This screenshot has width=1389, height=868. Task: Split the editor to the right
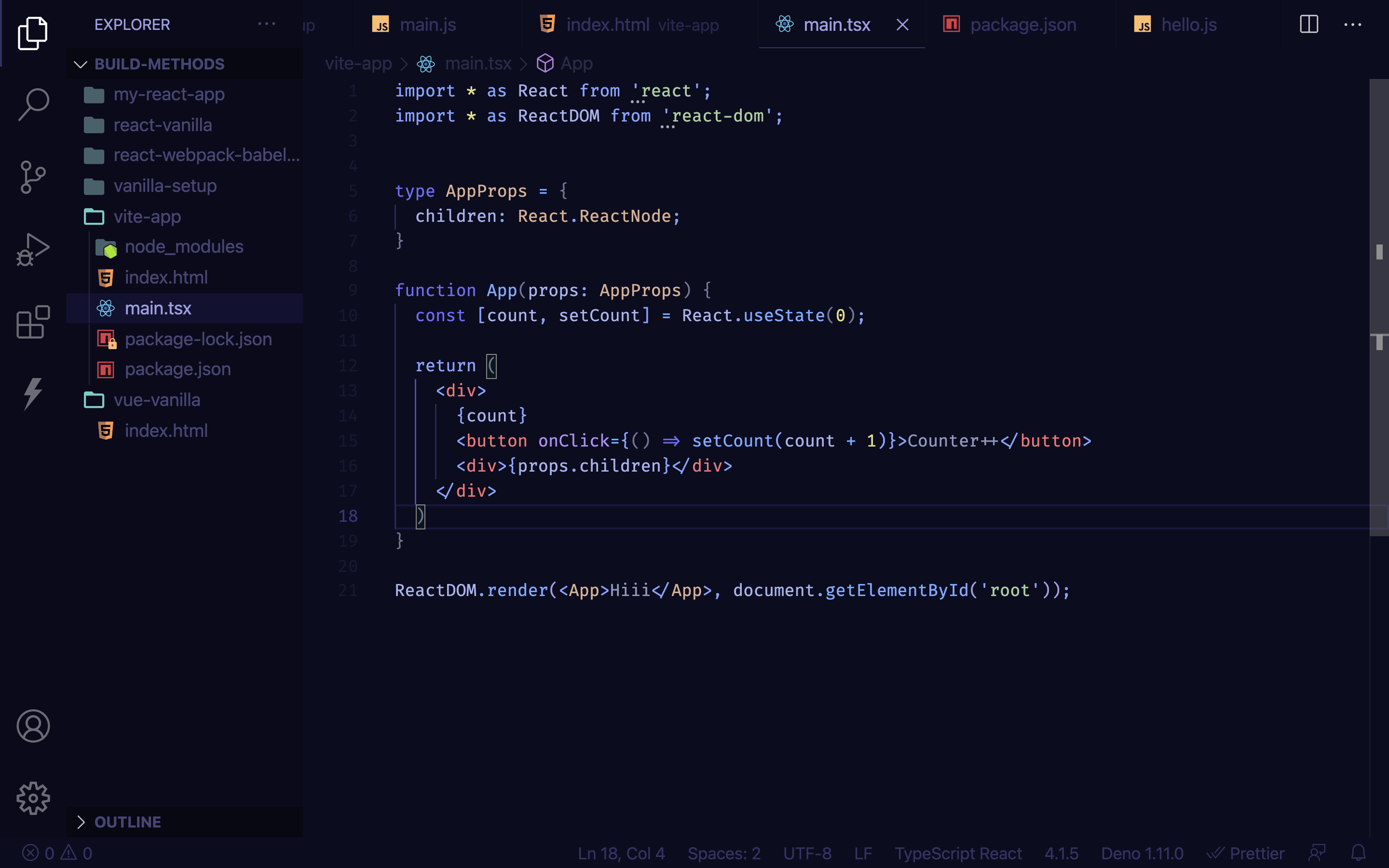(1308, 25)
